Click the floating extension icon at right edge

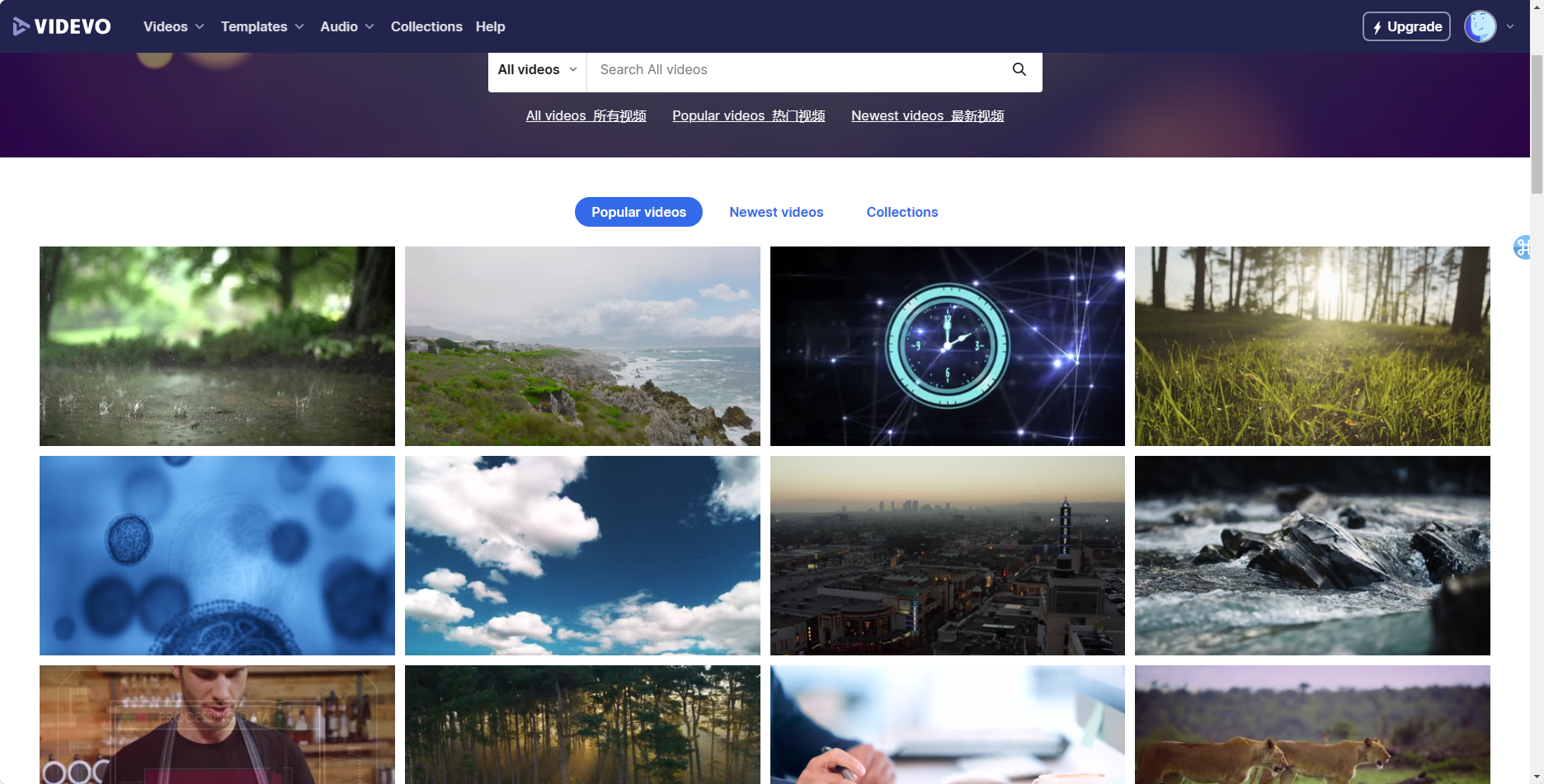[1523, 246]
